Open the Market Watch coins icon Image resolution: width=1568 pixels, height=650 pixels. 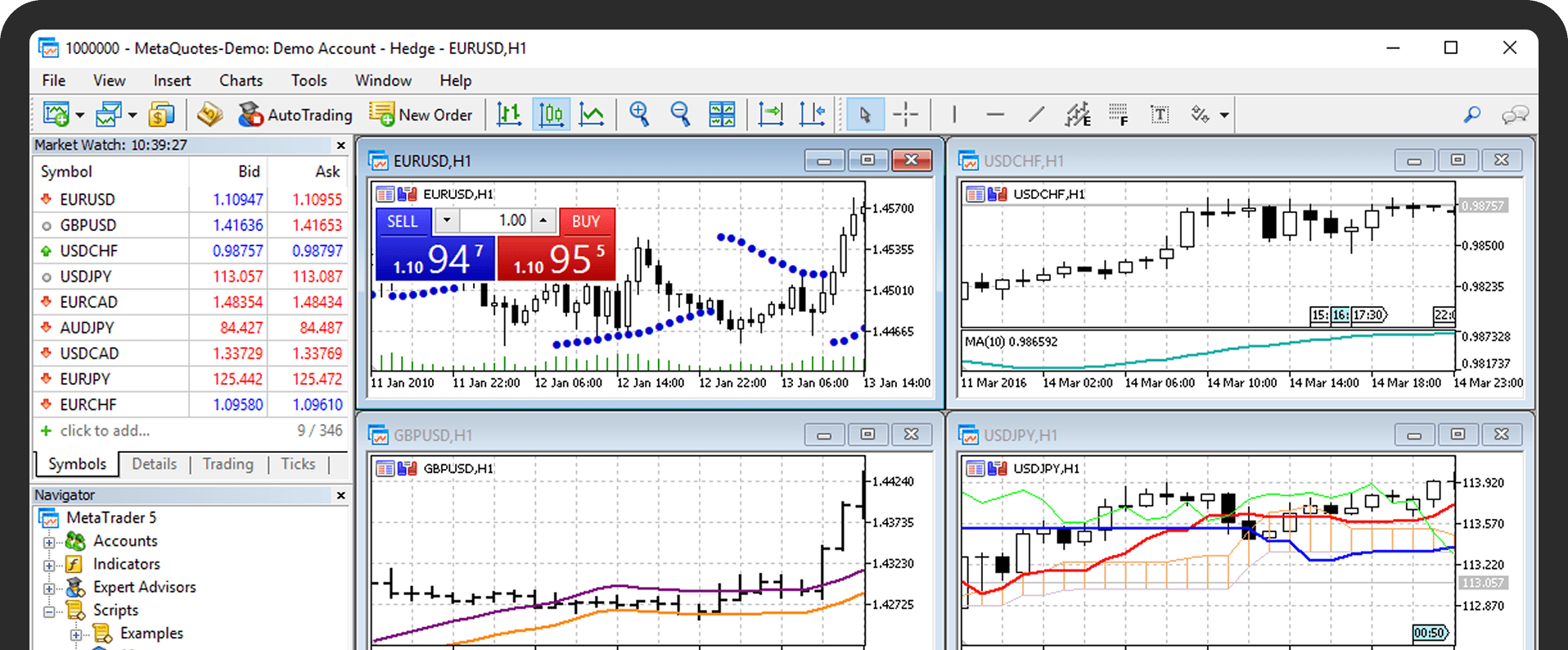[161, 115]
